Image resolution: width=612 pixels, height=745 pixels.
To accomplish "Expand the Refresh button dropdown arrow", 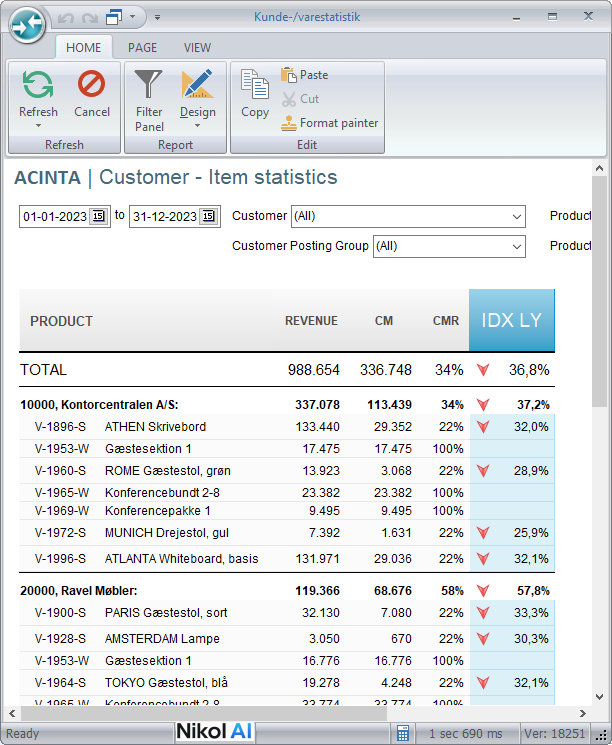I will 38,126.
